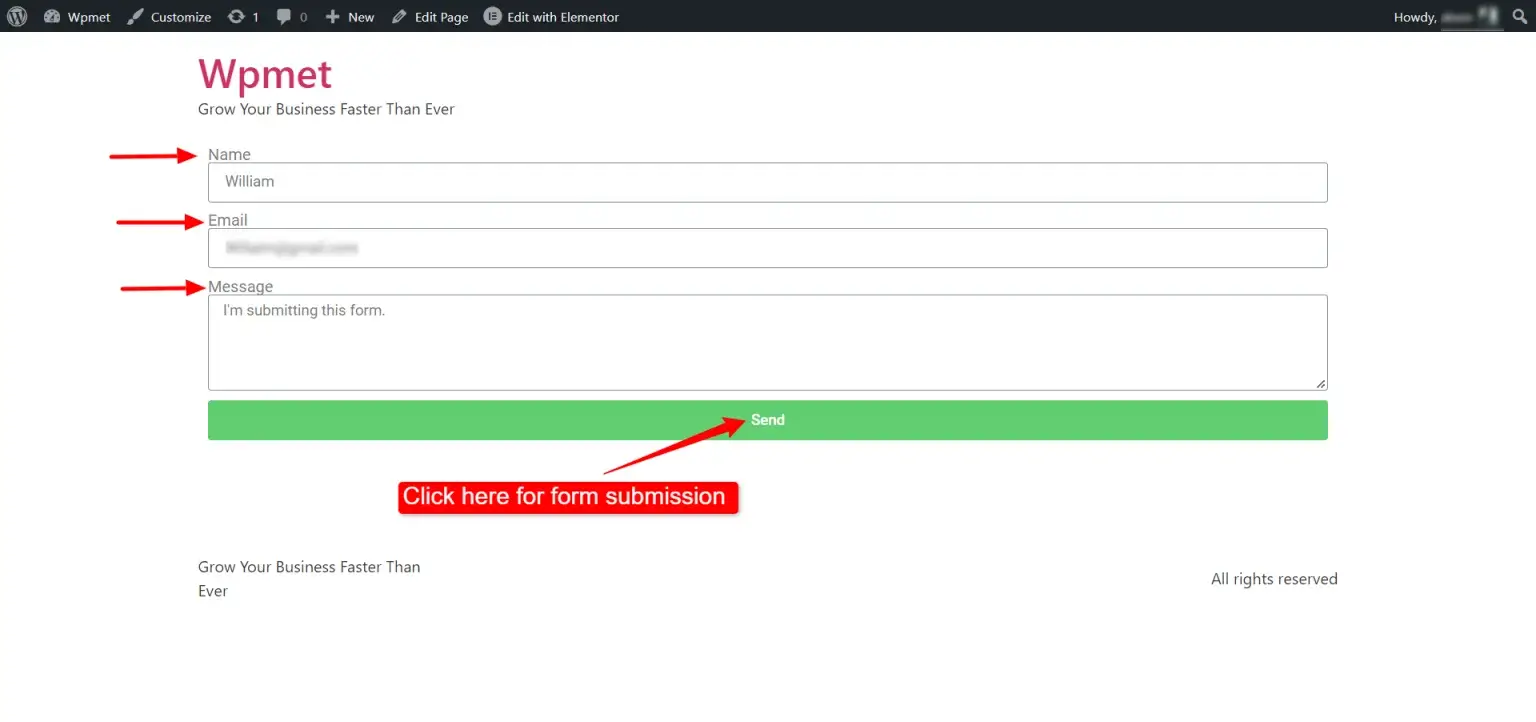
Task: Click New in the admin bar
Action: coord(350,16)
